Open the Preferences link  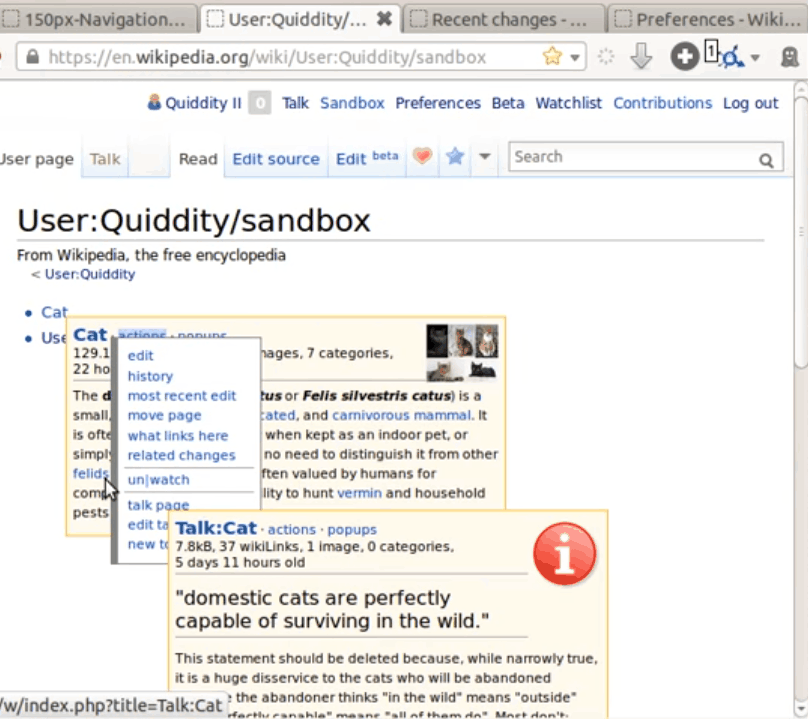pyautogui.click(x=437, y=103)
